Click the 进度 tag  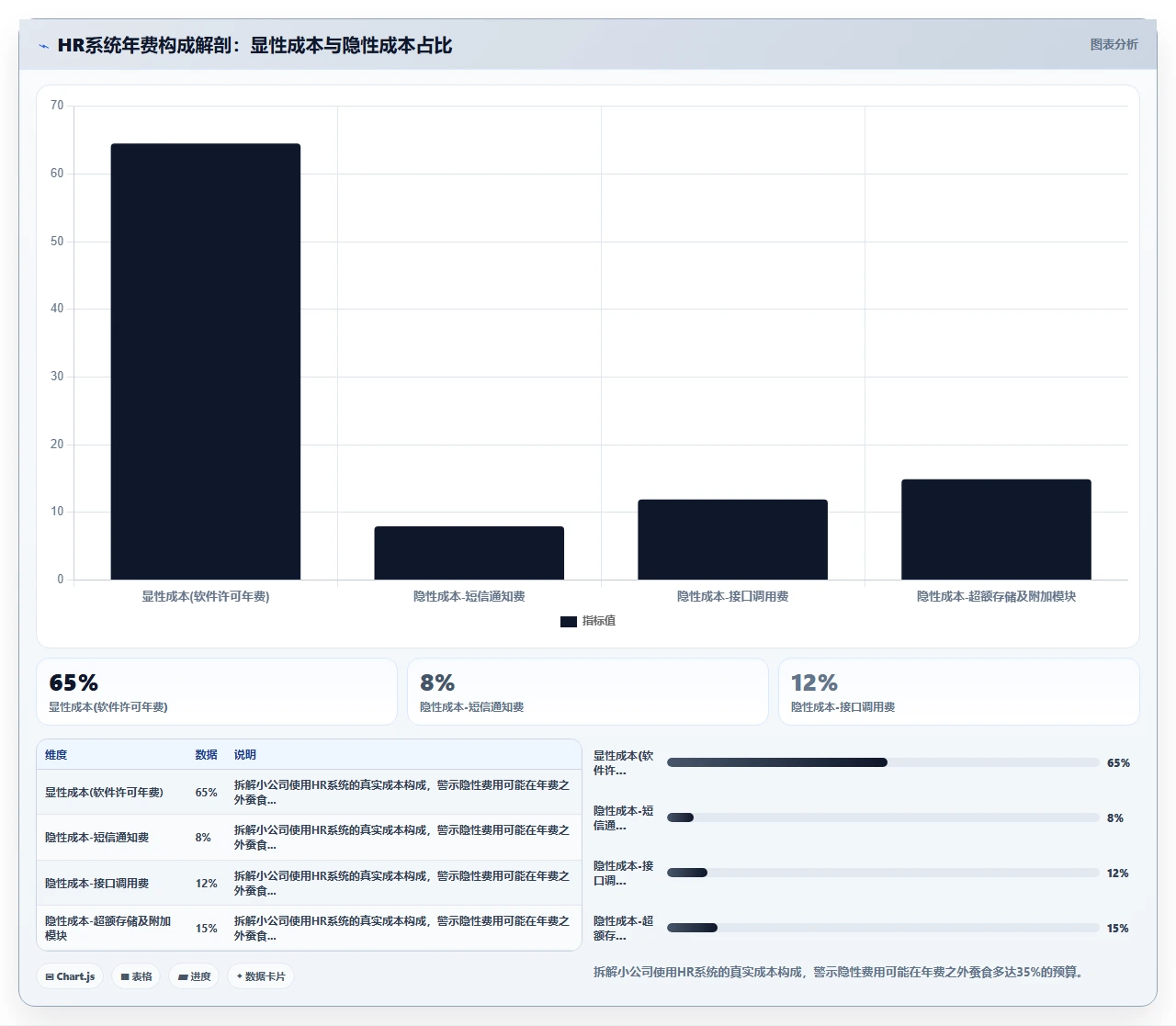[x=195, y=976]
